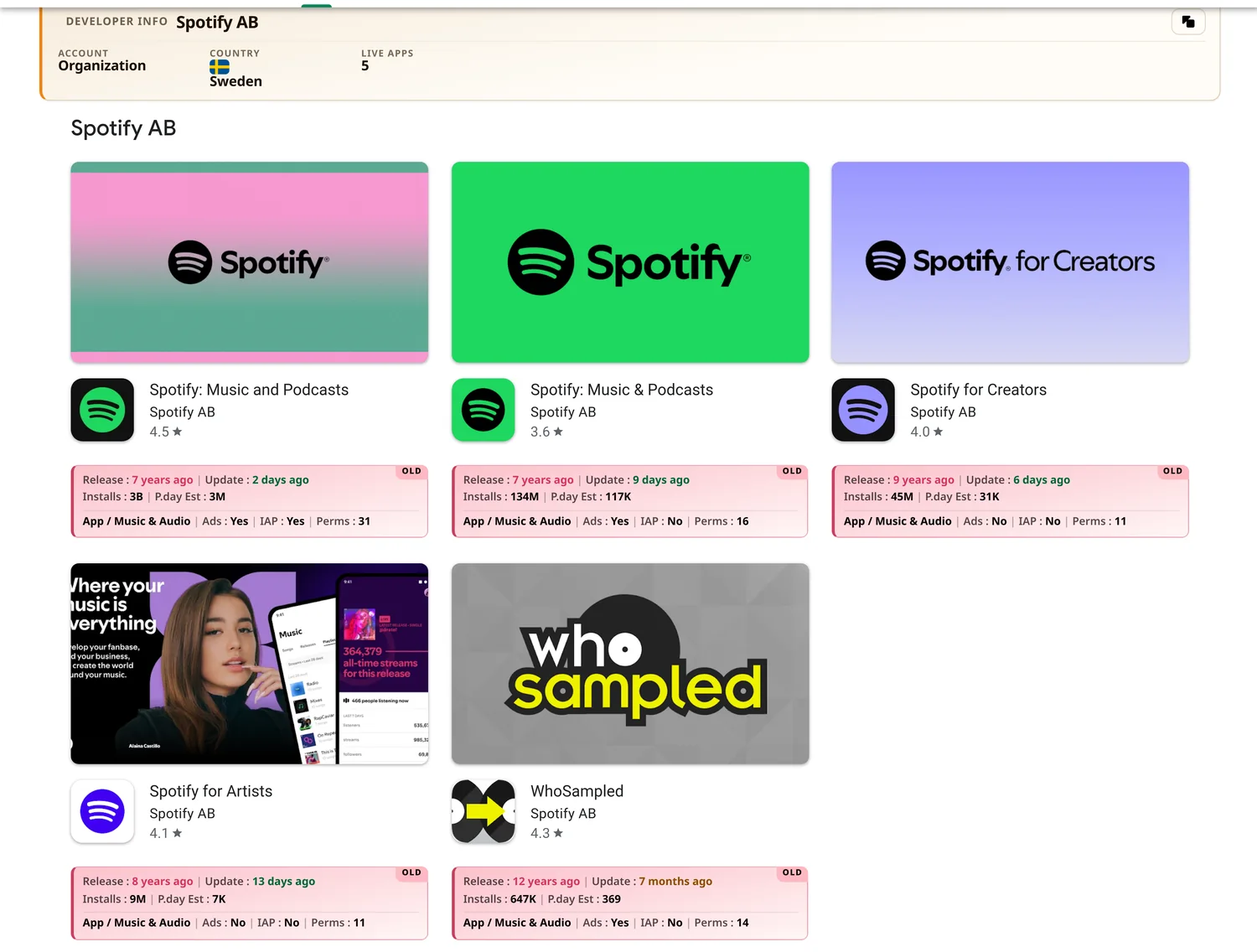Open the WhoSampled banner image

tap(630, 664)
